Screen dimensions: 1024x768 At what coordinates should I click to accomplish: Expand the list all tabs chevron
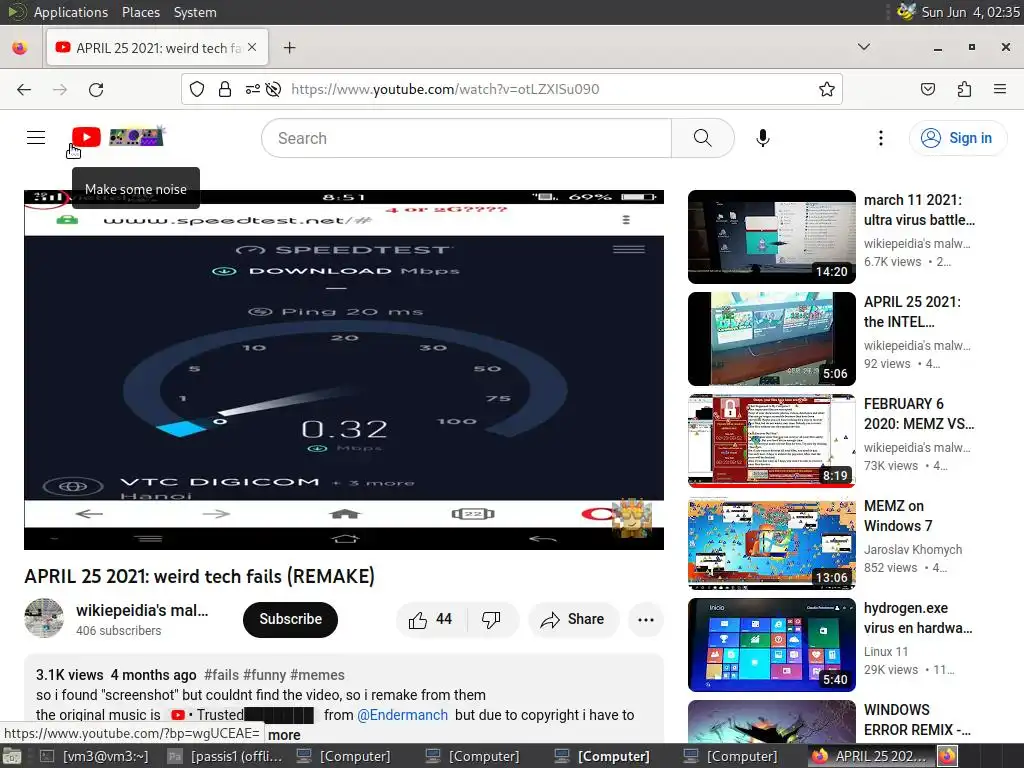click(863, 47)
